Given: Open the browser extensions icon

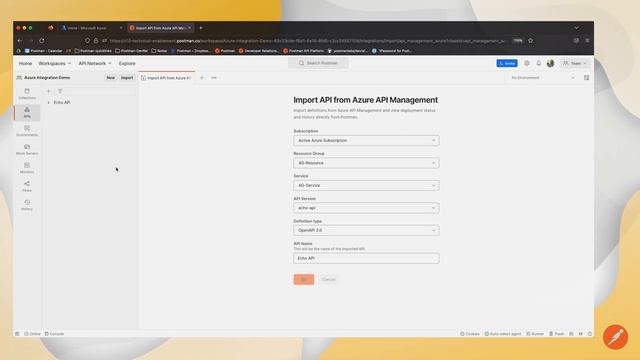Looking at the screenshot, I should point(576,40).
